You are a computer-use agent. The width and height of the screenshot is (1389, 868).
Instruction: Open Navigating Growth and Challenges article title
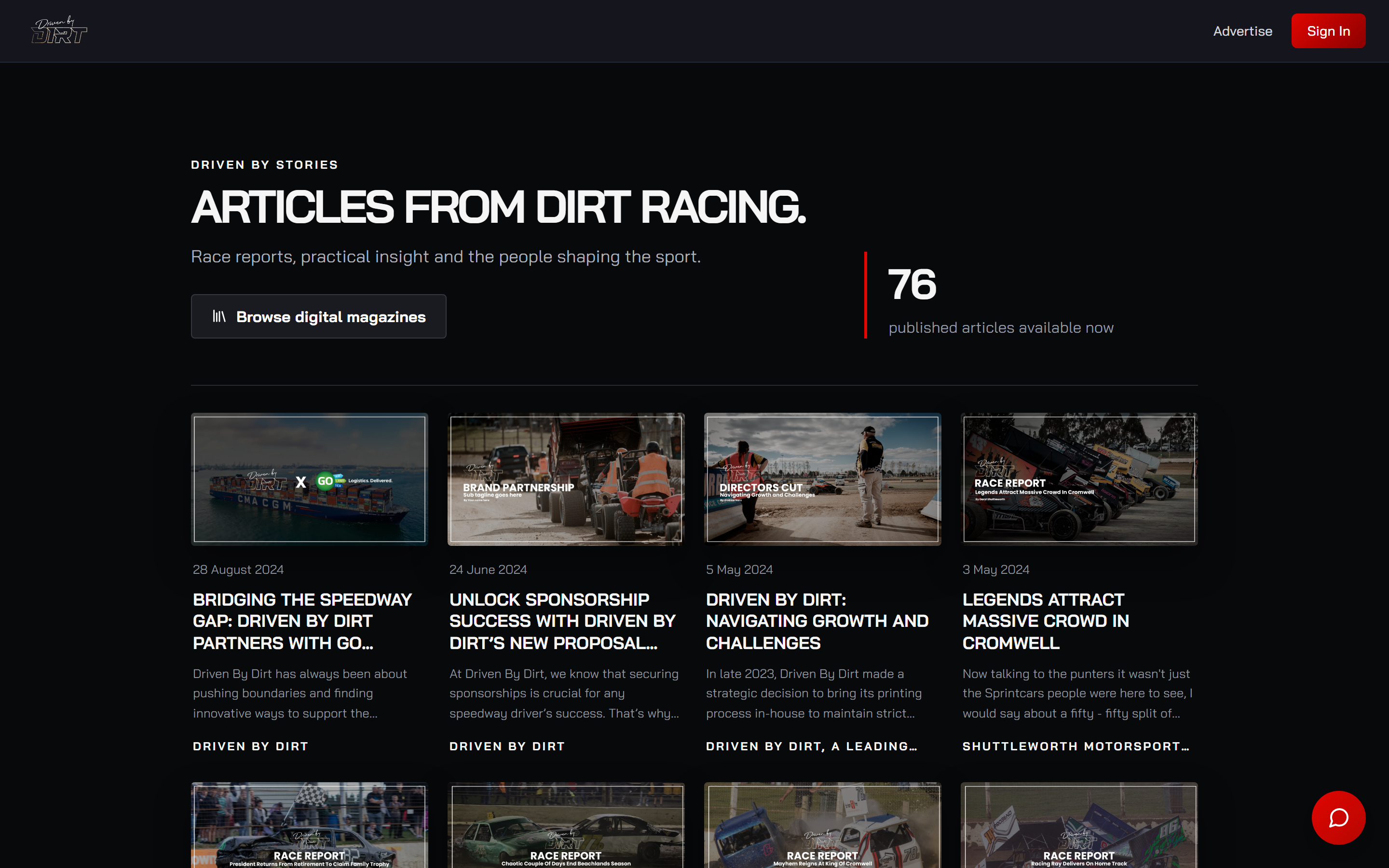(817, 621)
